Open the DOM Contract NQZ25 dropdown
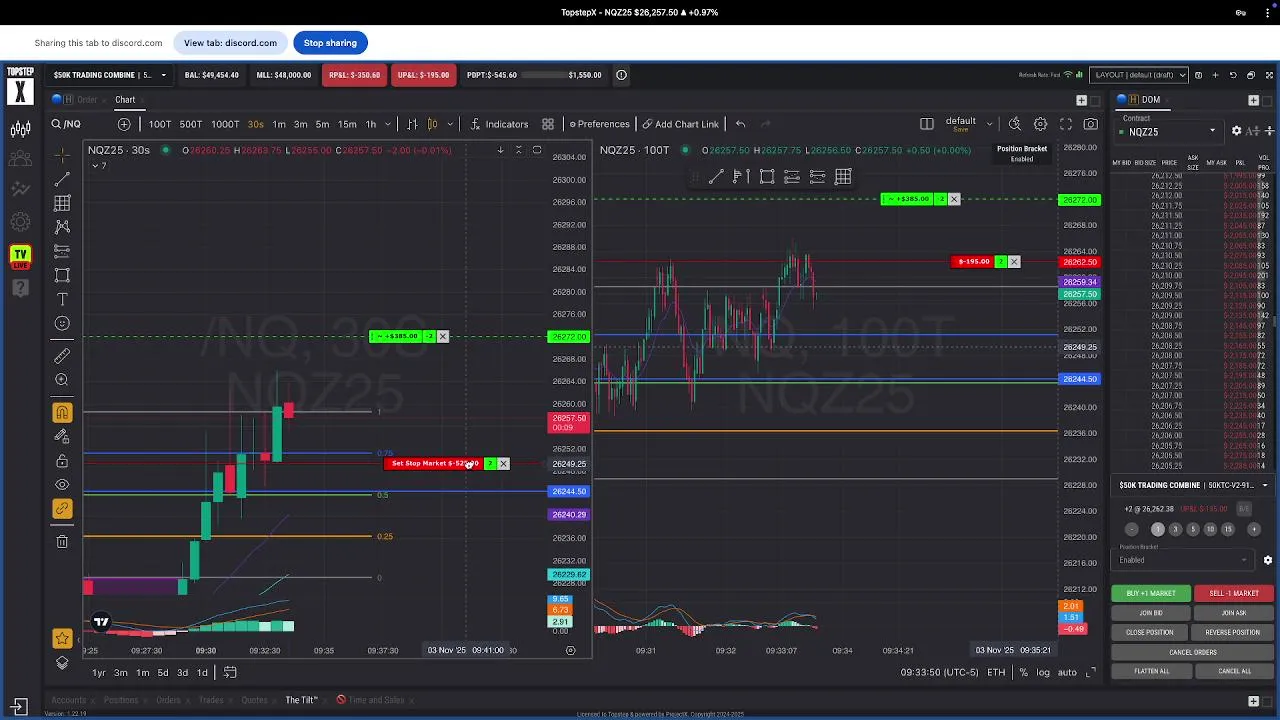This screenshot has width=1280, height=720. point(1168,132)
